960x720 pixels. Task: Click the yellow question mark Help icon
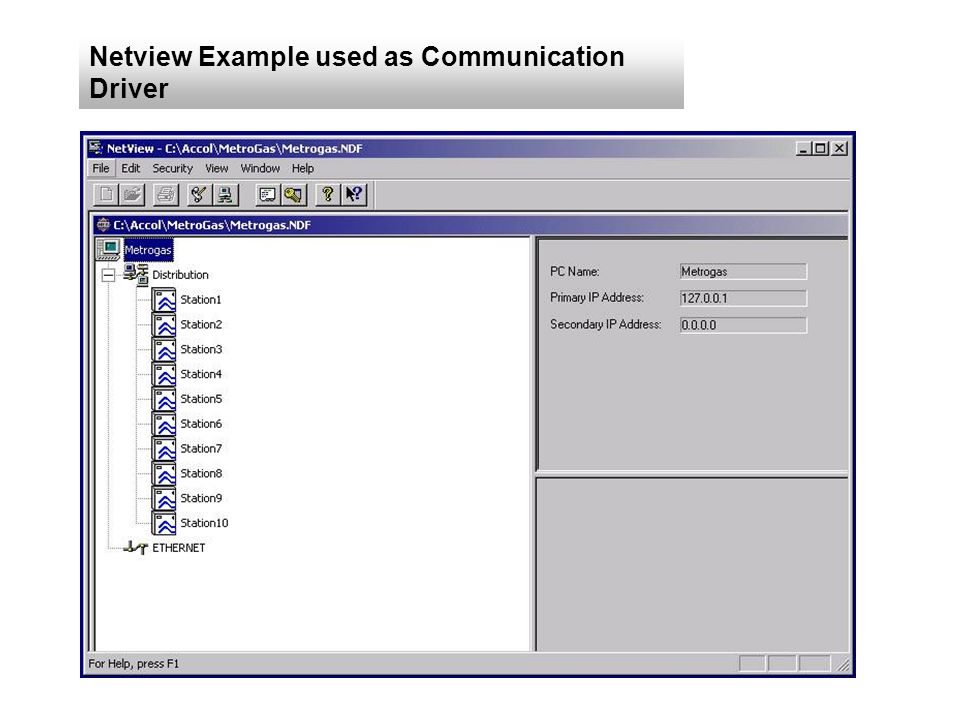tap(328, 195)
